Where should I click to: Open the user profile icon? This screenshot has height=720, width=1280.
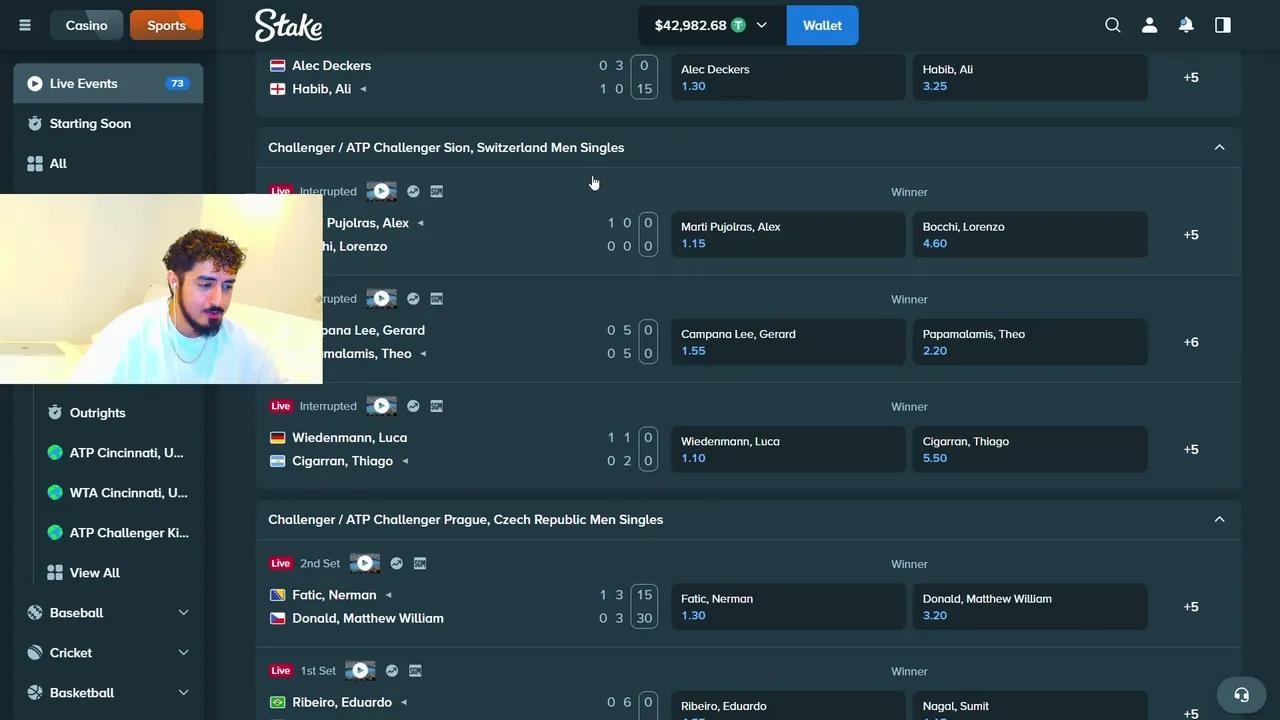[x=1150, y=25]
